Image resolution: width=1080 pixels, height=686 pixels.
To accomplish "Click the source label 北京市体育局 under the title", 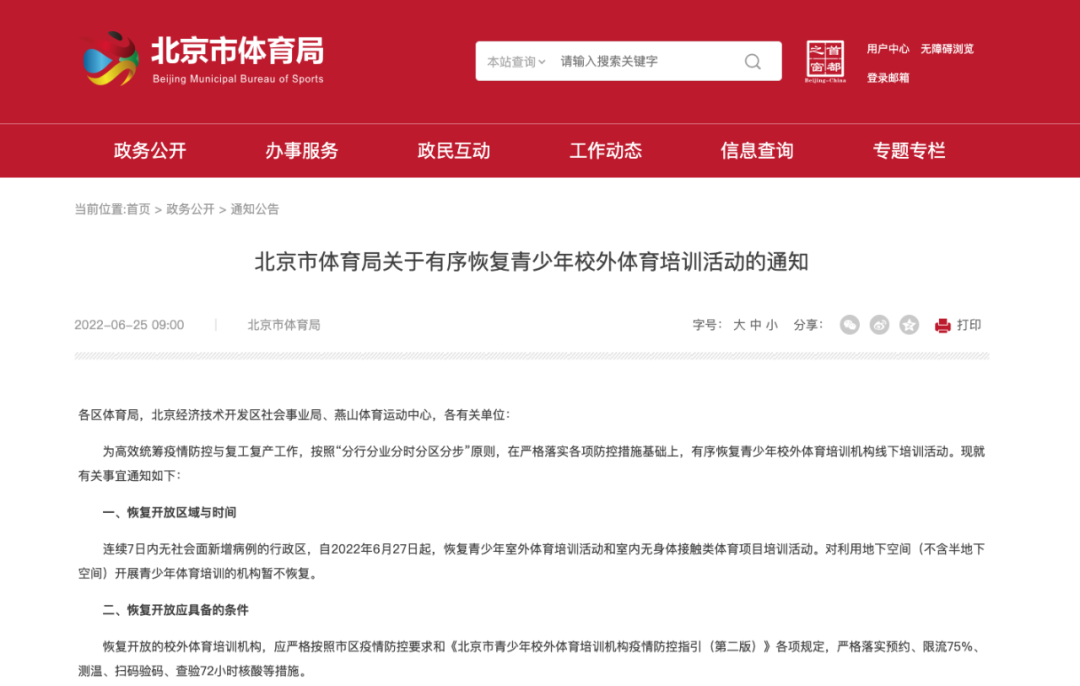I will pyautogui.click(x=284, y=325).
